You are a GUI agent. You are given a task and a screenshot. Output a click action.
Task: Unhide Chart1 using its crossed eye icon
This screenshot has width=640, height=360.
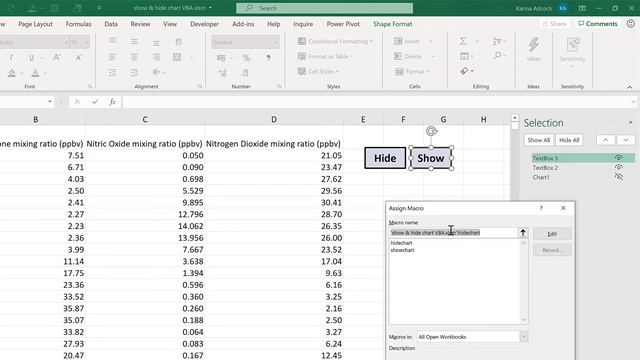pos(619,177)
